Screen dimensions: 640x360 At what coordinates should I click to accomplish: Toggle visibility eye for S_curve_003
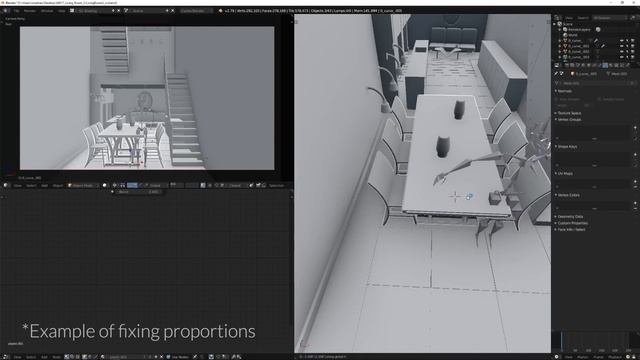pos(622,57)
